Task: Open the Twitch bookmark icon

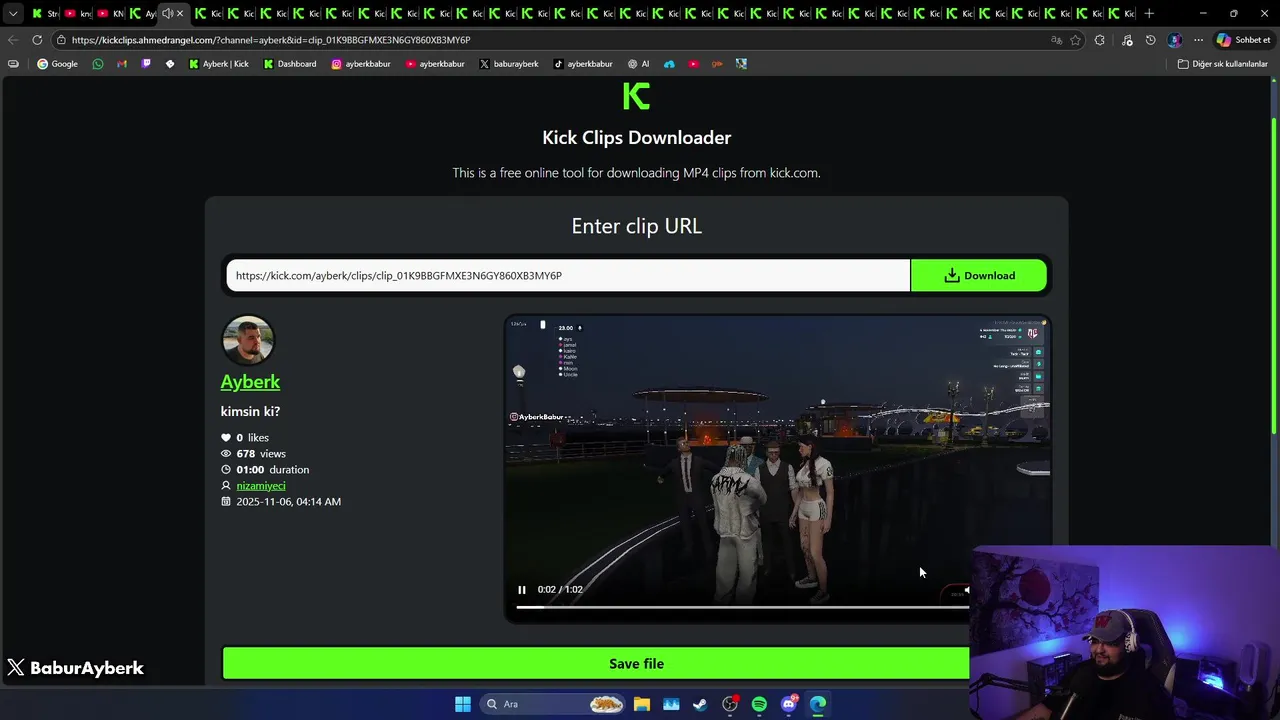Action: (x=146, y=64)
